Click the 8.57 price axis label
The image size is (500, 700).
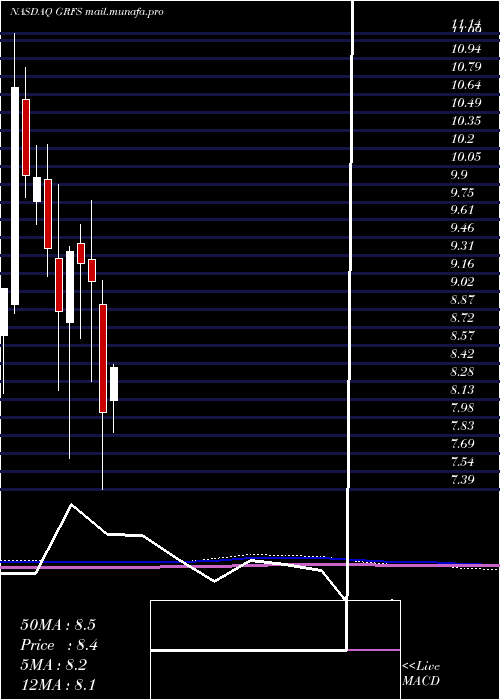pos(462,336)
